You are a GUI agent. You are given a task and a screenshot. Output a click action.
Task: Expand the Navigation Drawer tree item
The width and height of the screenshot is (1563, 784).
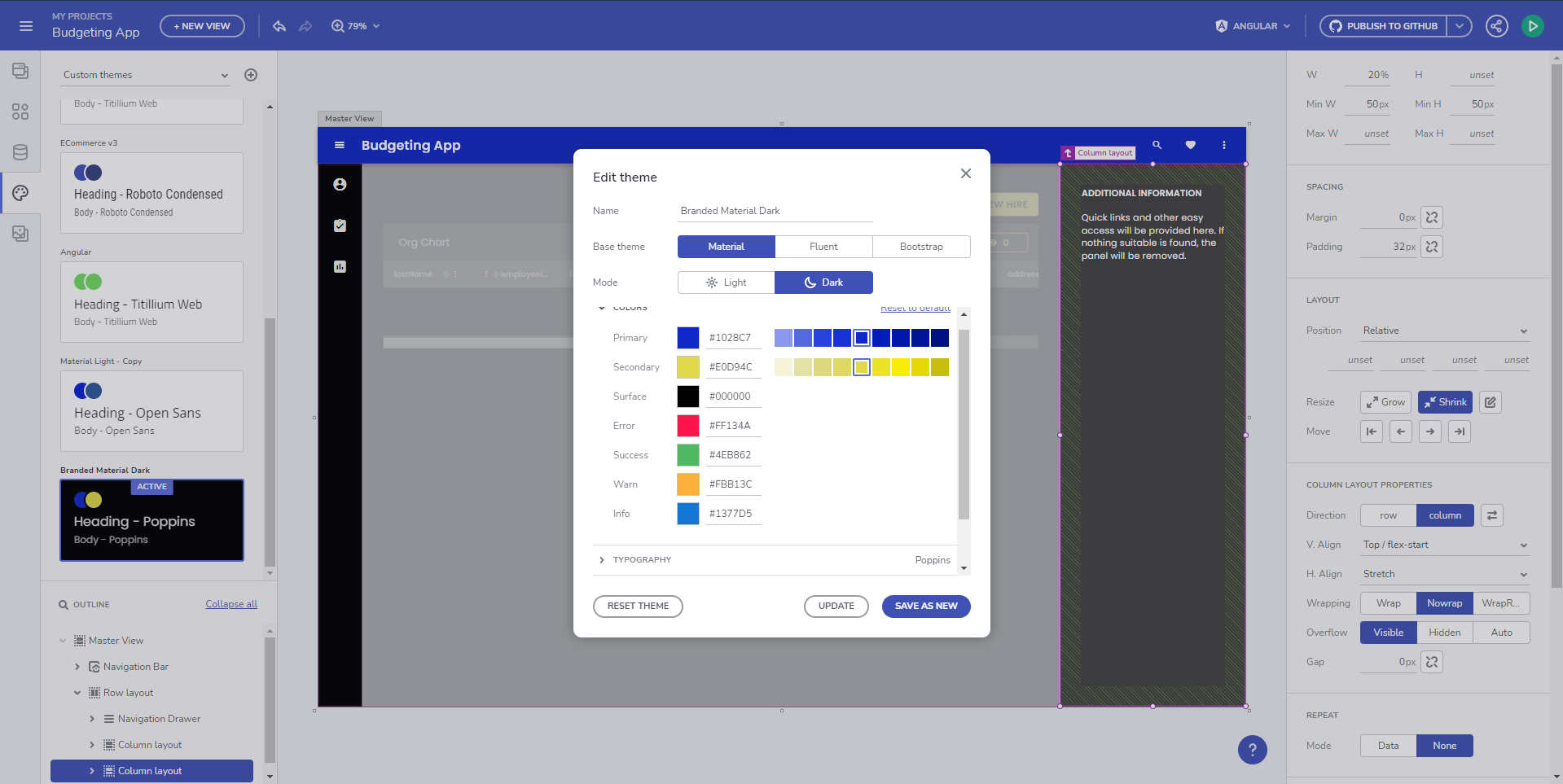click(92, 719)
